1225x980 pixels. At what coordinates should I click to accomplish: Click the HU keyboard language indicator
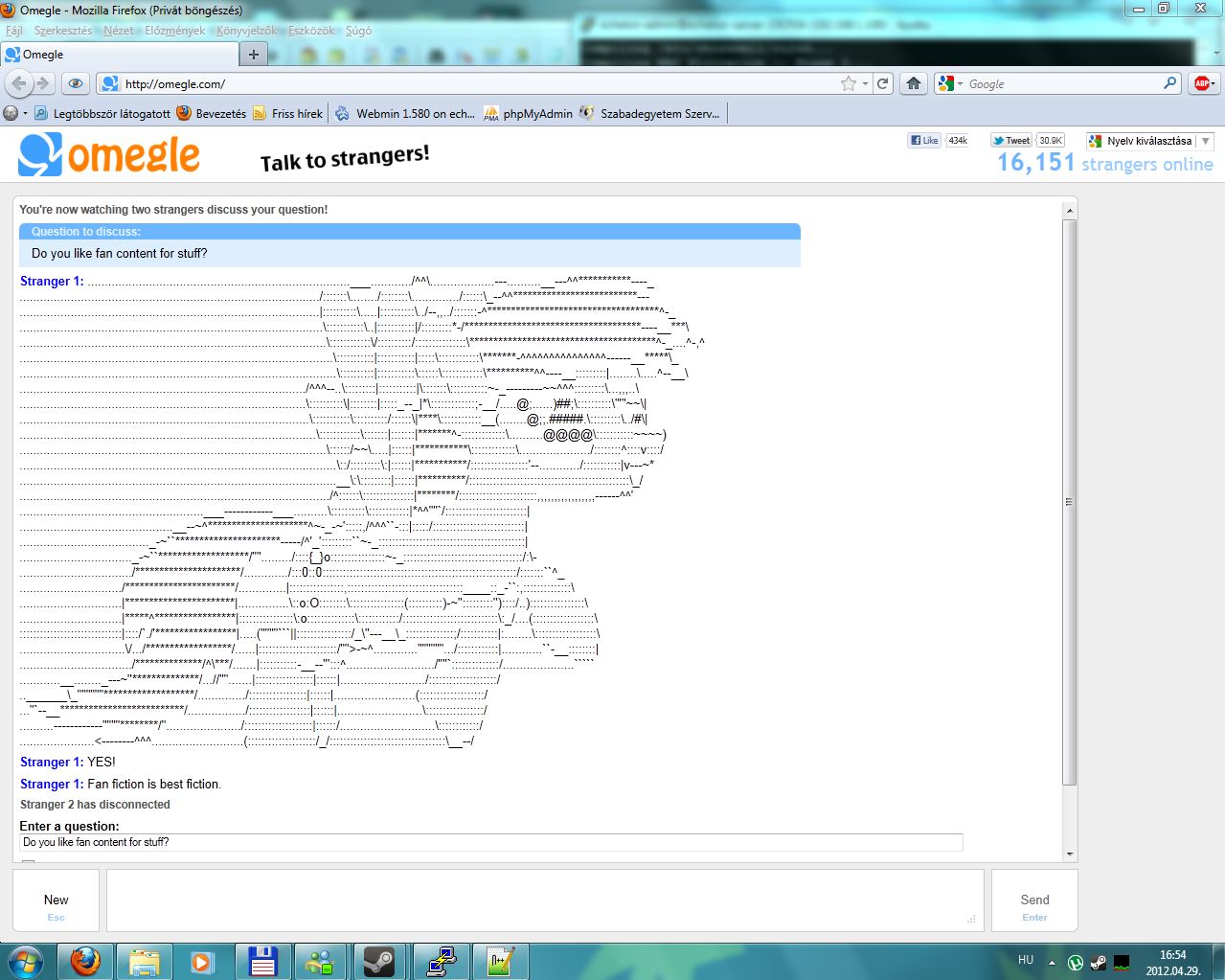(x=1026, y=960)
